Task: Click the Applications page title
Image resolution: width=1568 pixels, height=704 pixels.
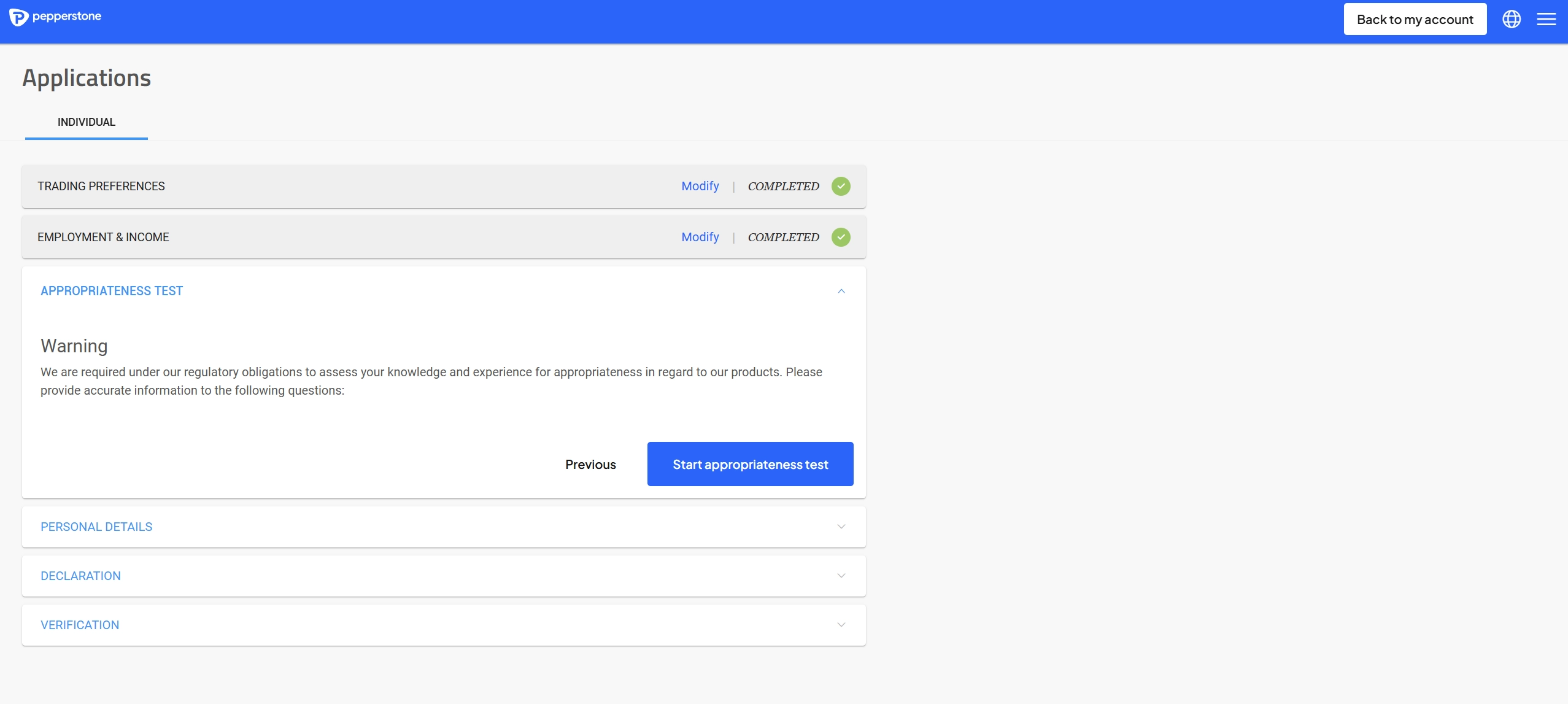Action: point(87,78)
